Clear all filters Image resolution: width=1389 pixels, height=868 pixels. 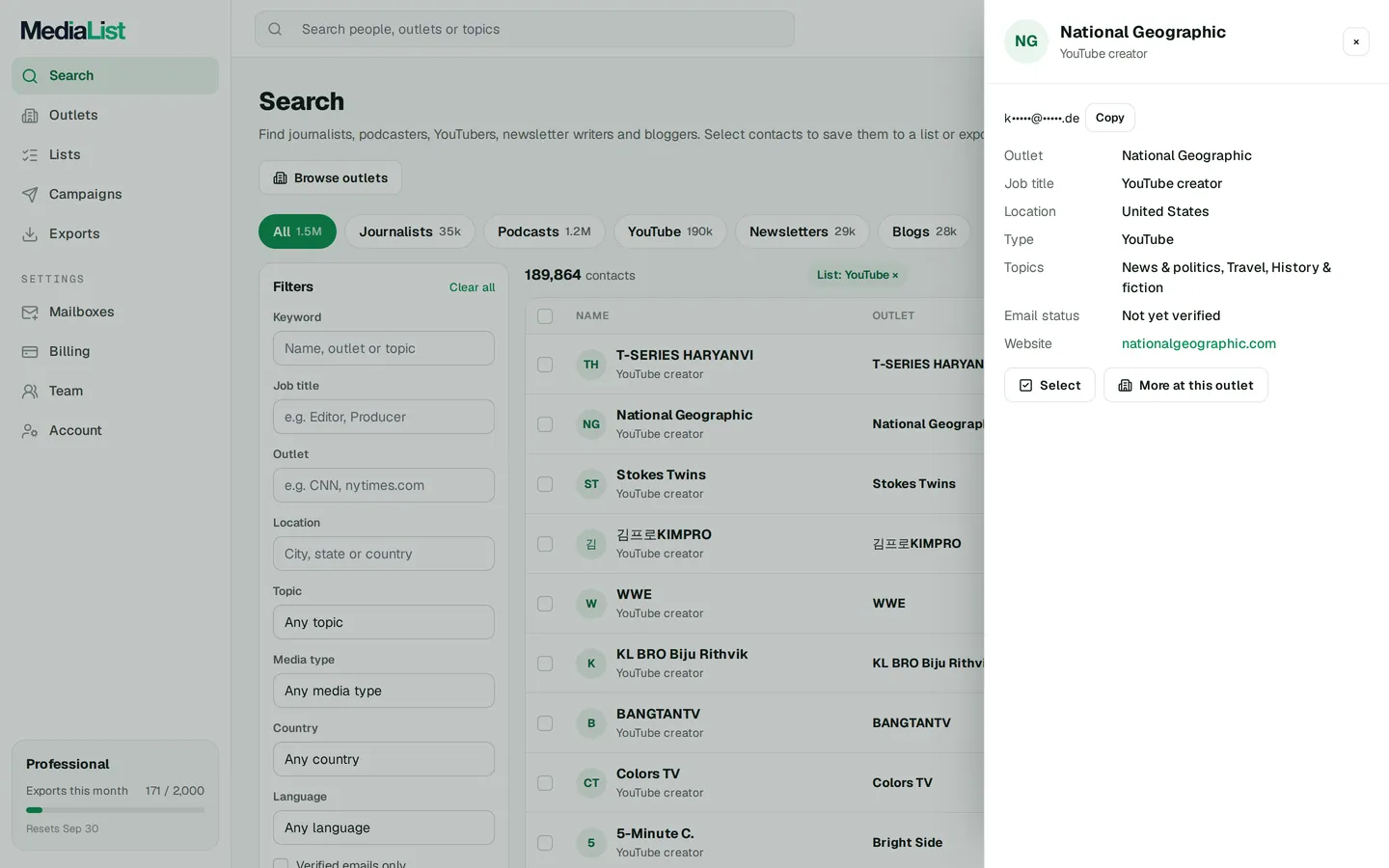(x=472, y=287)
